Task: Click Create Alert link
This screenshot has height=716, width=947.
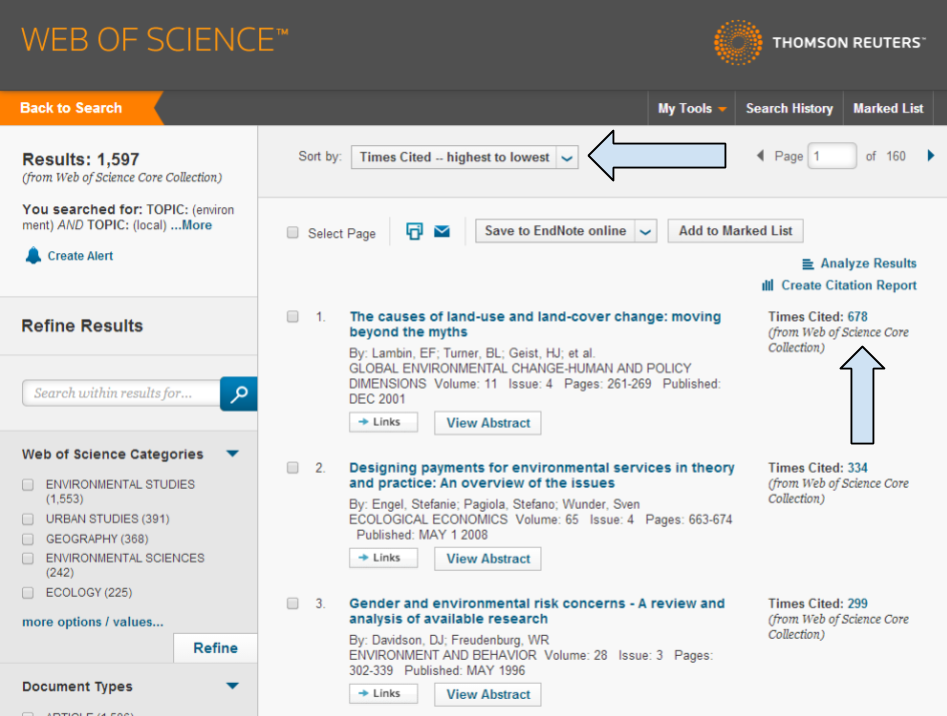Action: coord(80,256)
